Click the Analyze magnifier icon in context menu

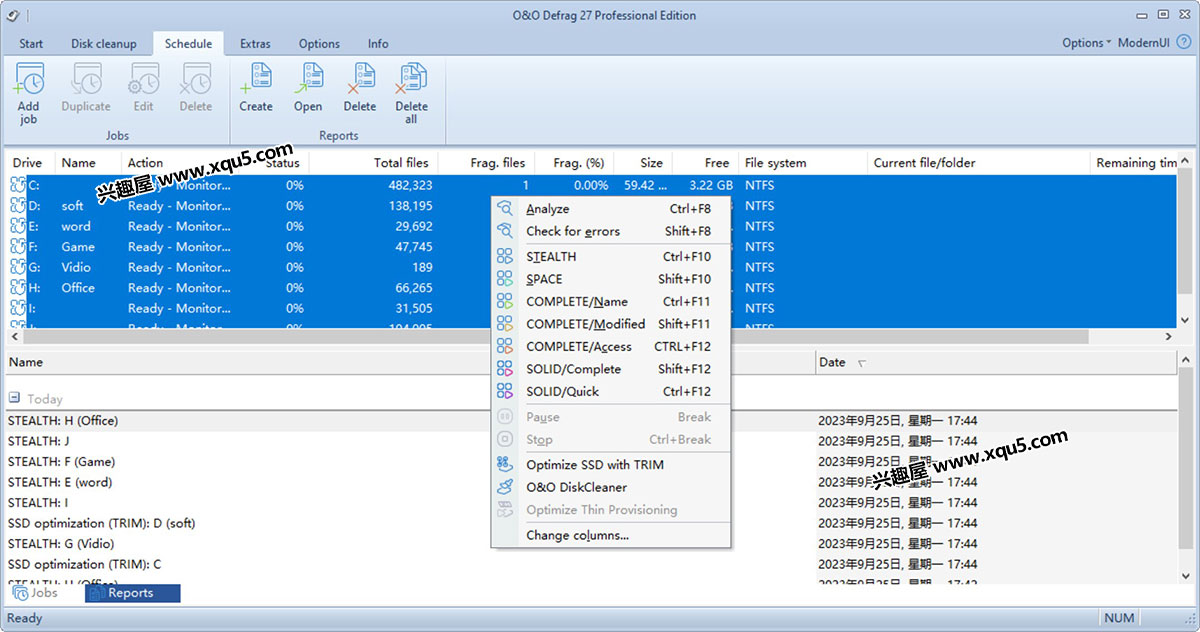coord(505,209)
